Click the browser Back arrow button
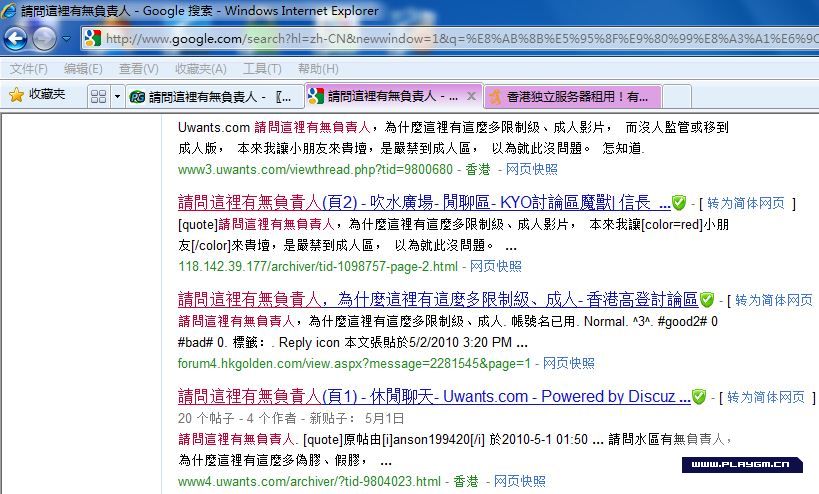The width and height of the screenshot is (819, 494). (x=16, y=38)
